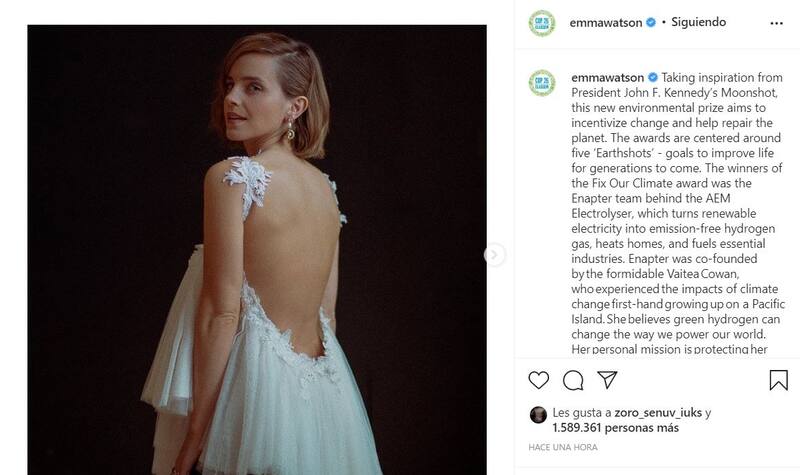
Task: Save the post with the bookmark icon
Action: click(x=777, y=380)
